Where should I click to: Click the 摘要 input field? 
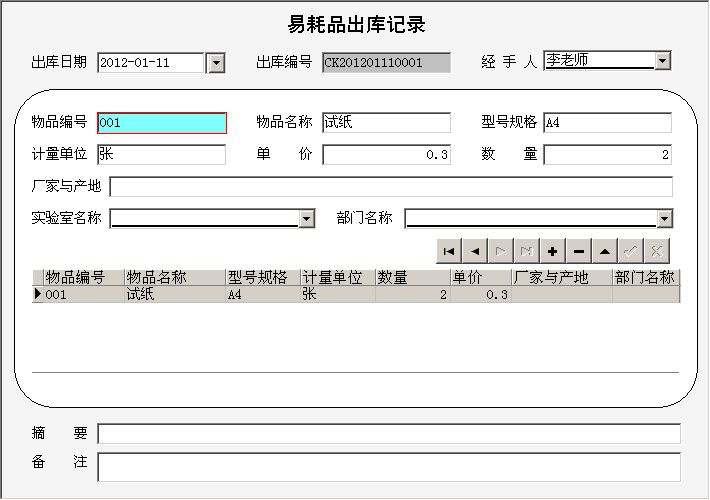point(389,433)
